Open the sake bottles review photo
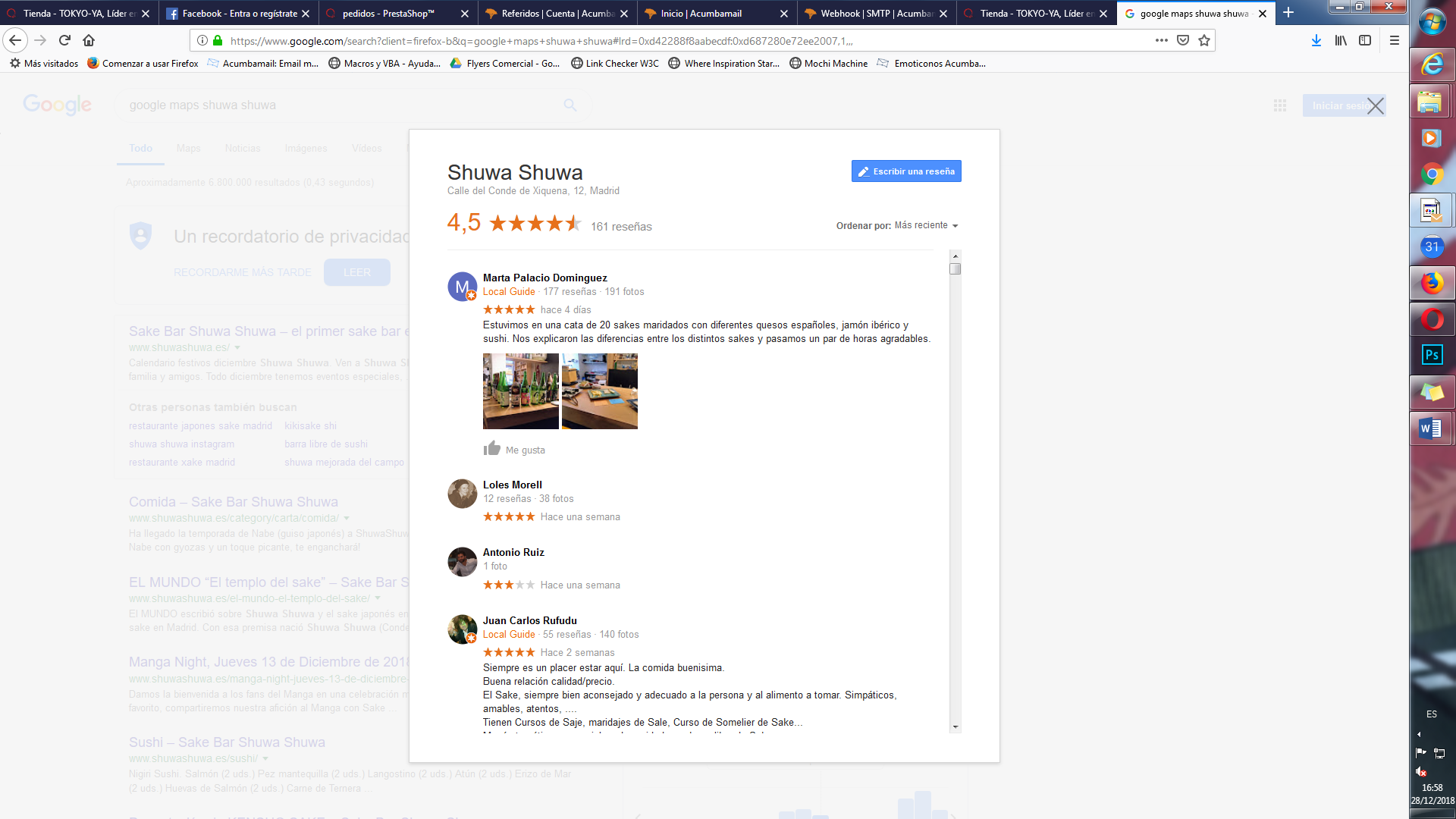The height and width of the screenshot is (819, 1456). (521, 391)
